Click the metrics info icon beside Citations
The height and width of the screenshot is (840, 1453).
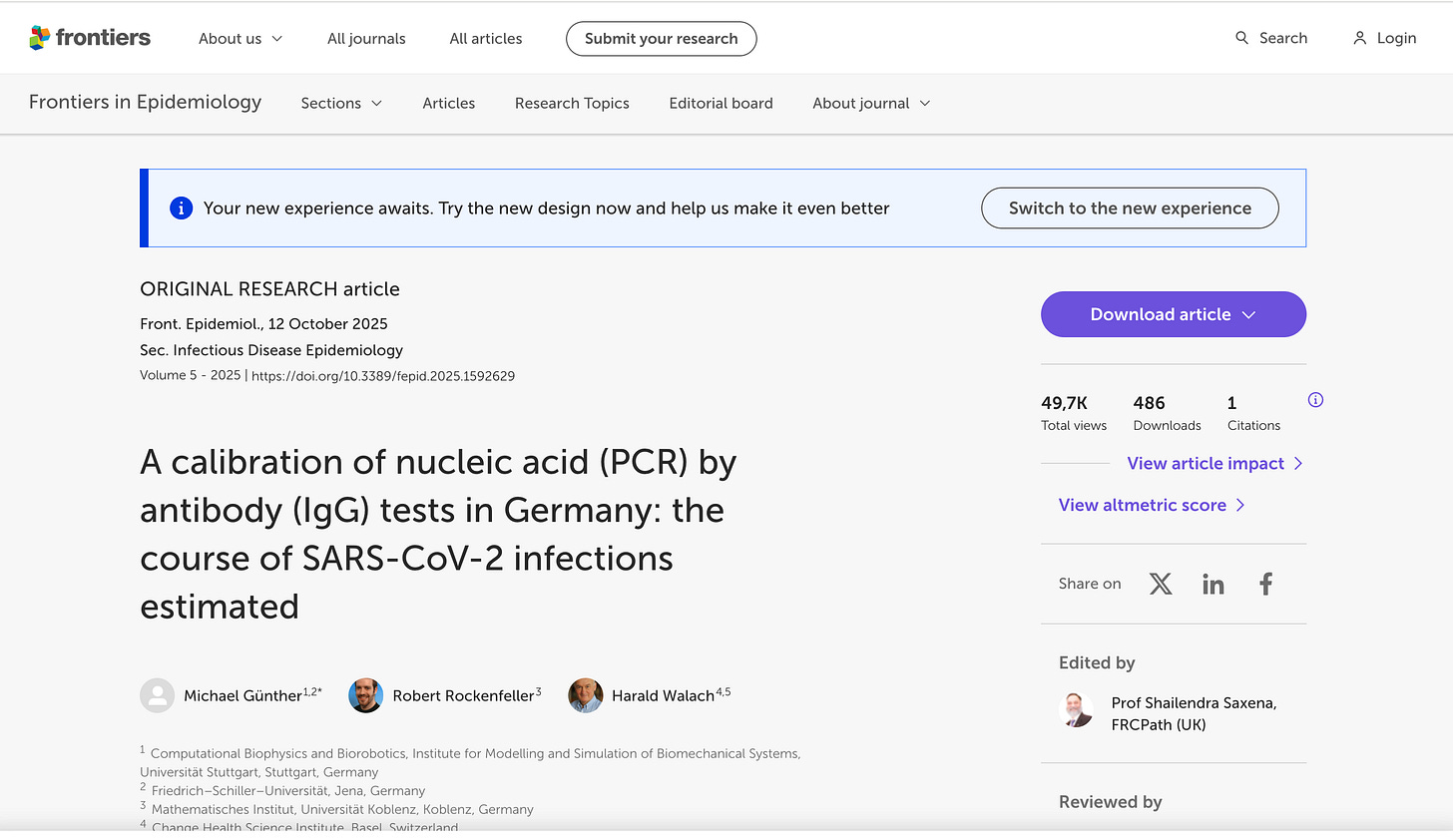point(1315,400)
